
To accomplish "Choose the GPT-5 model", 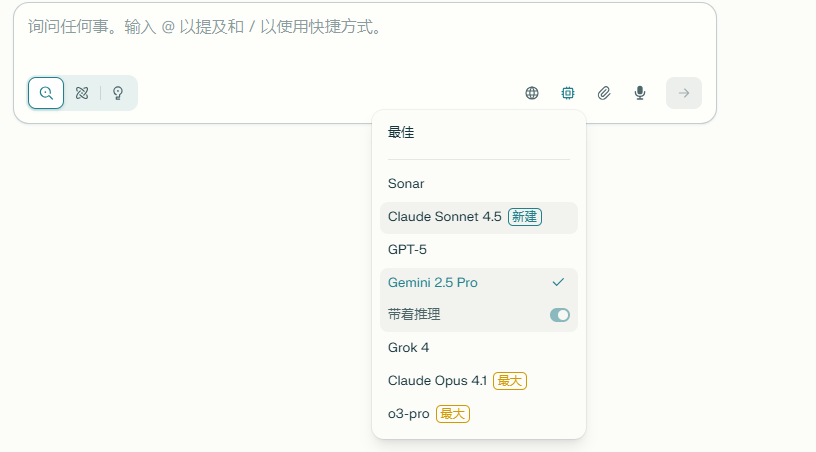I will click(479, 250).
